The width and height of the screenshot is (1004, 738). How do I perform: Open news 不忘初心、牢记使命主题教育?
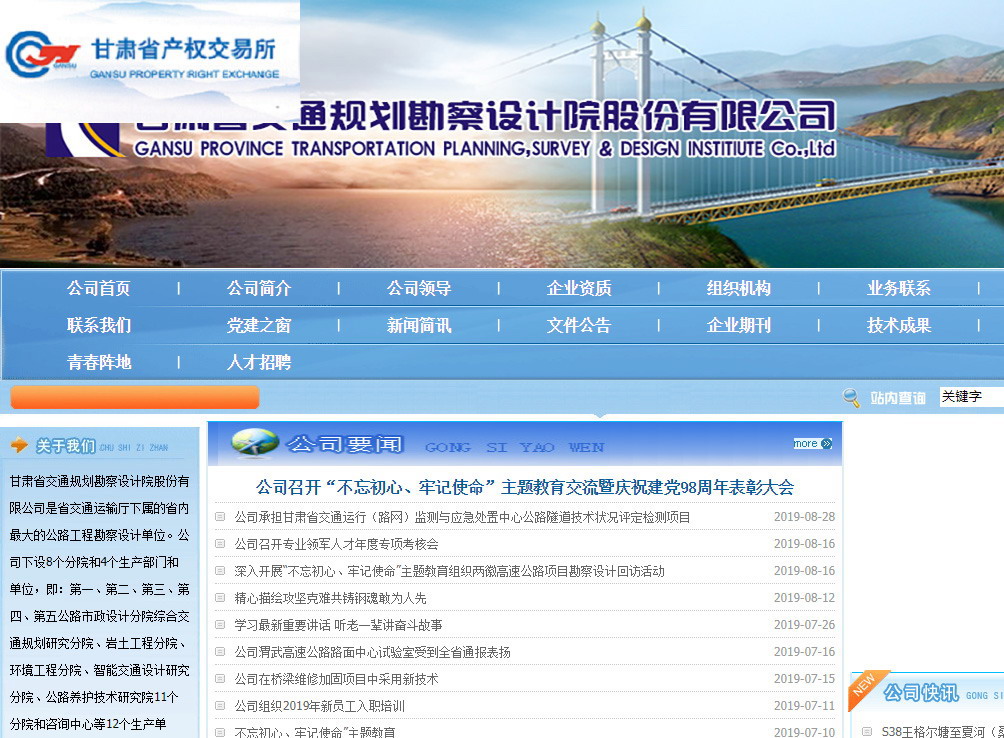point(314,732)
